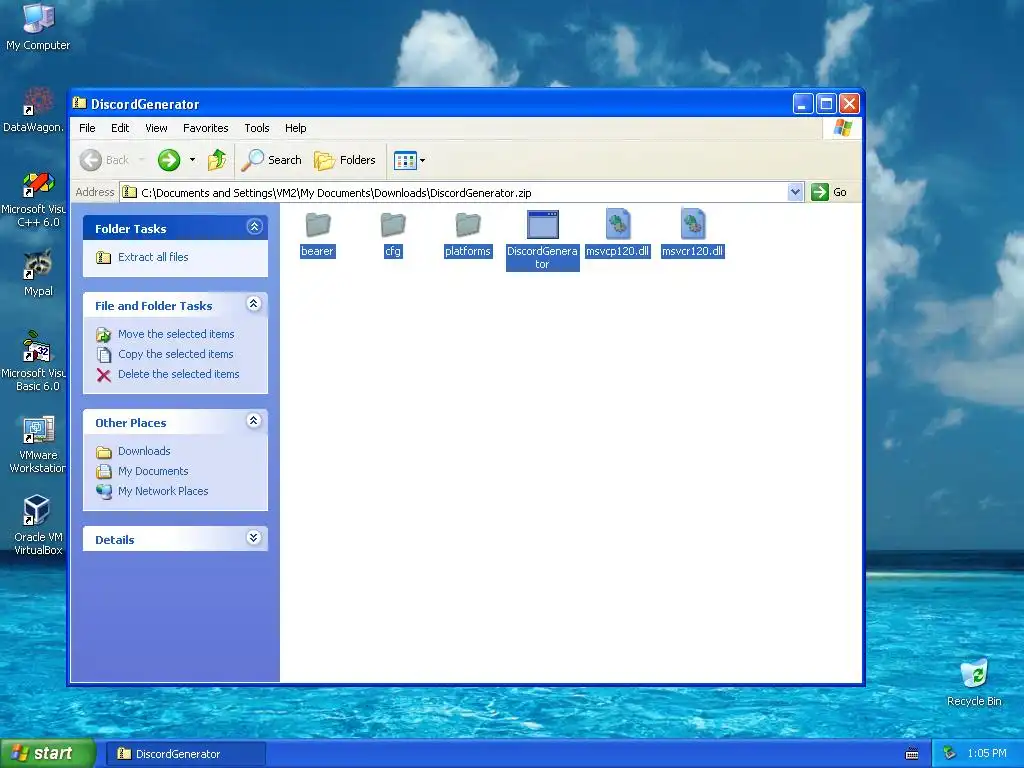The height and width of the screenshot is (768, 1024).
Task: Open the Views icon menu
Action: pos(409,160)
